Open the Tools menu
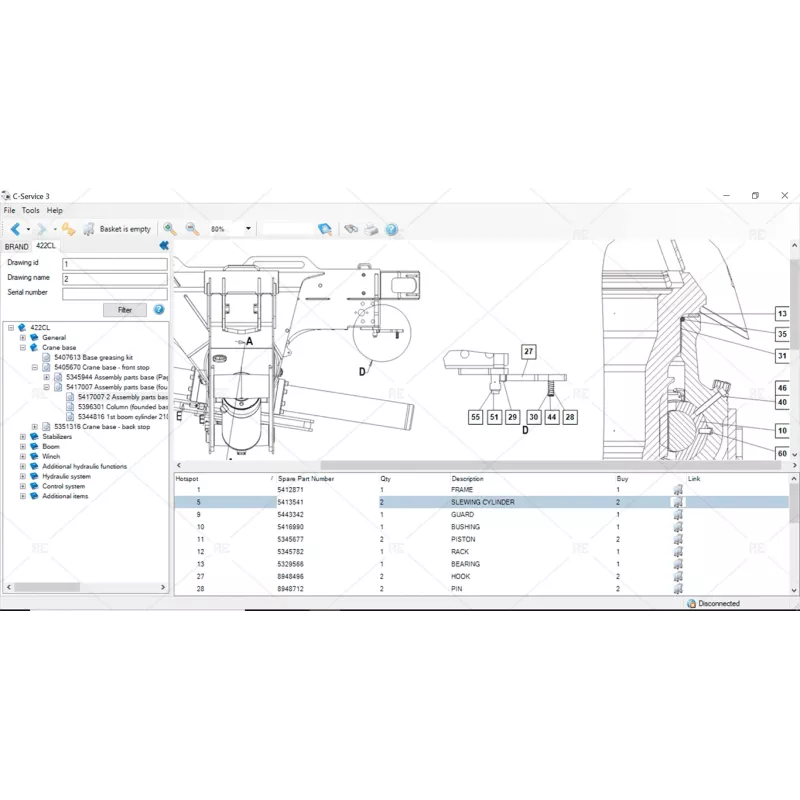This screenshot has width=800, height=800. [x=30, y=210]
